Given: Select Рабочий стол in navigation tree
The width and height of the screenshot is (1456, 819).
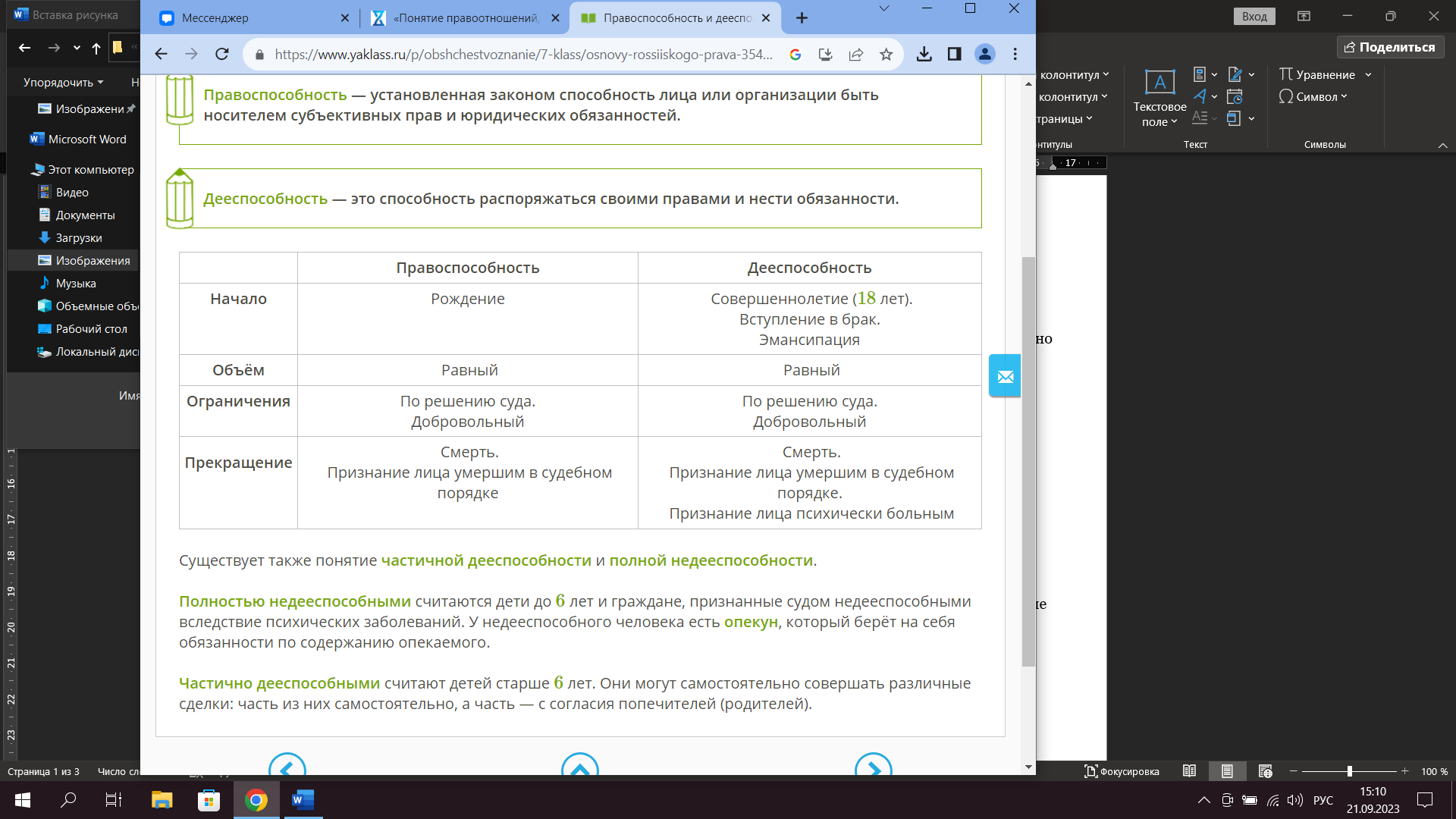Looking at the screenshot, I should (x=83, y=328).
